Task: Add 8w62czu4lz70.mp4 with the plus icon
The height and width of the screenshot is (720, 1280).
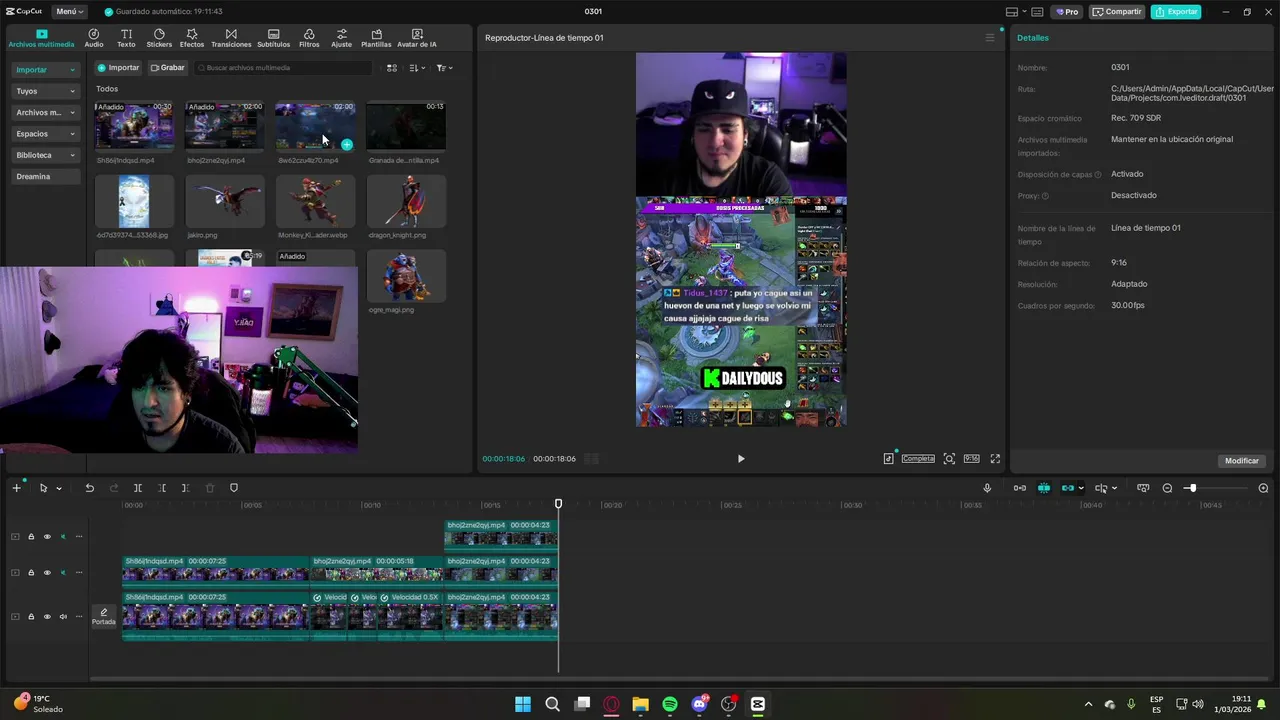Action: (347, 145)
